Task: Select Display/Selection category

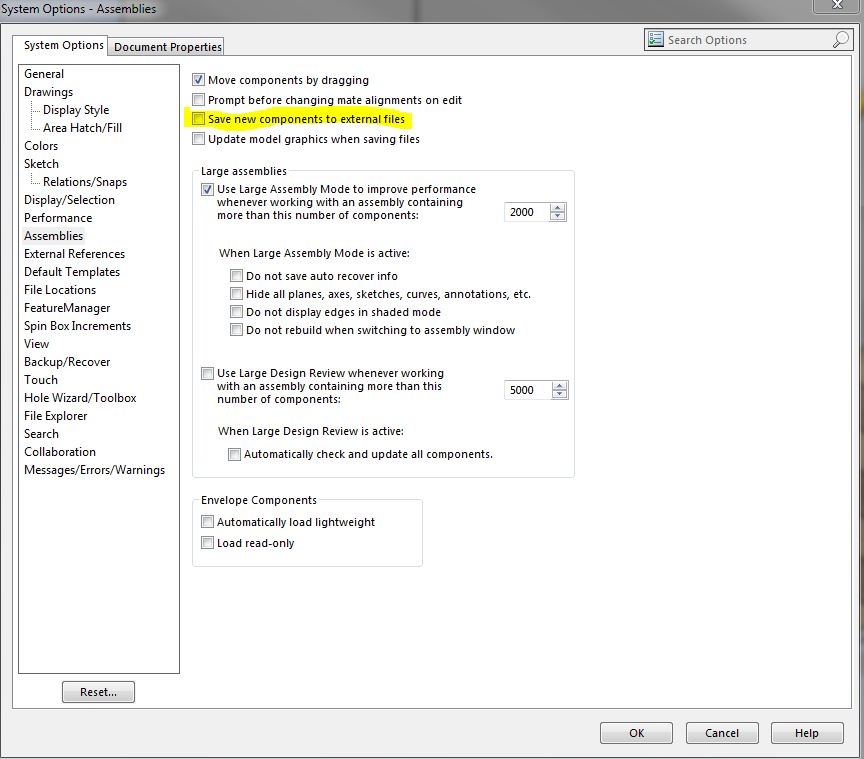Action: pos(69,200)
